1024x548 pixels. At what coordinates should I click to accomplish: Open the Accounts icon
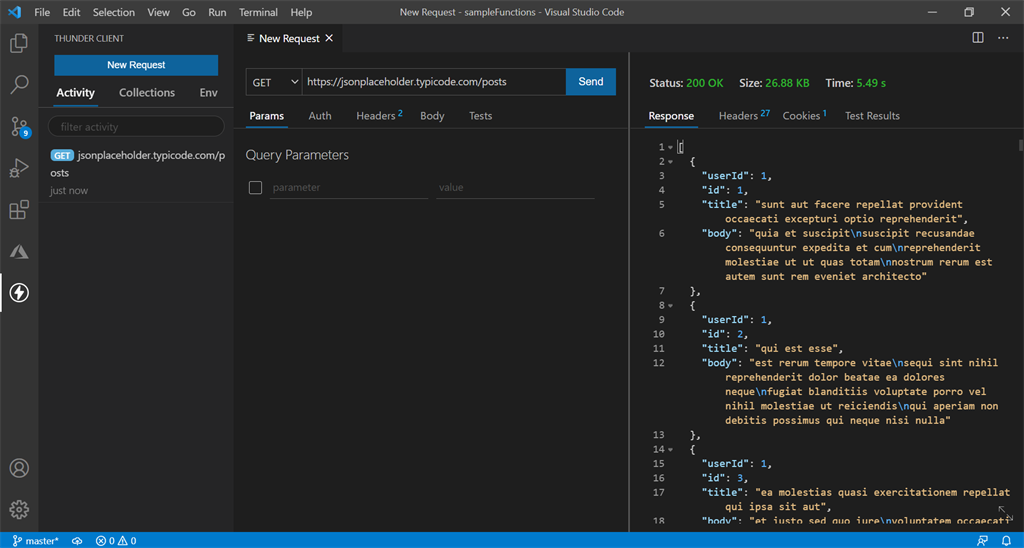[x=19, y=468]
